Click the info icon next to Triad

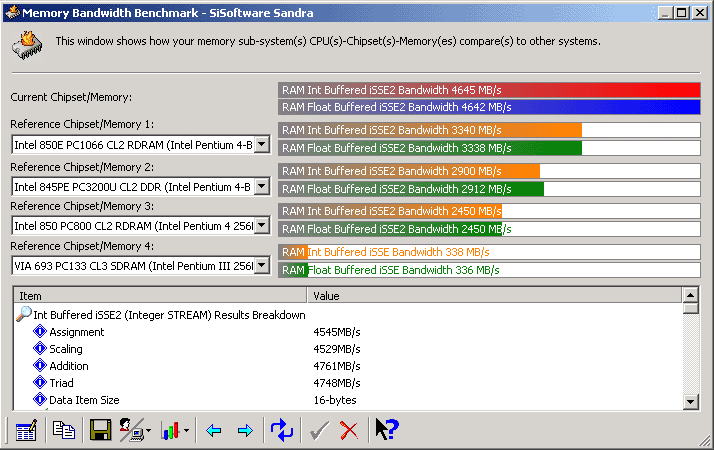click(40, 383)
